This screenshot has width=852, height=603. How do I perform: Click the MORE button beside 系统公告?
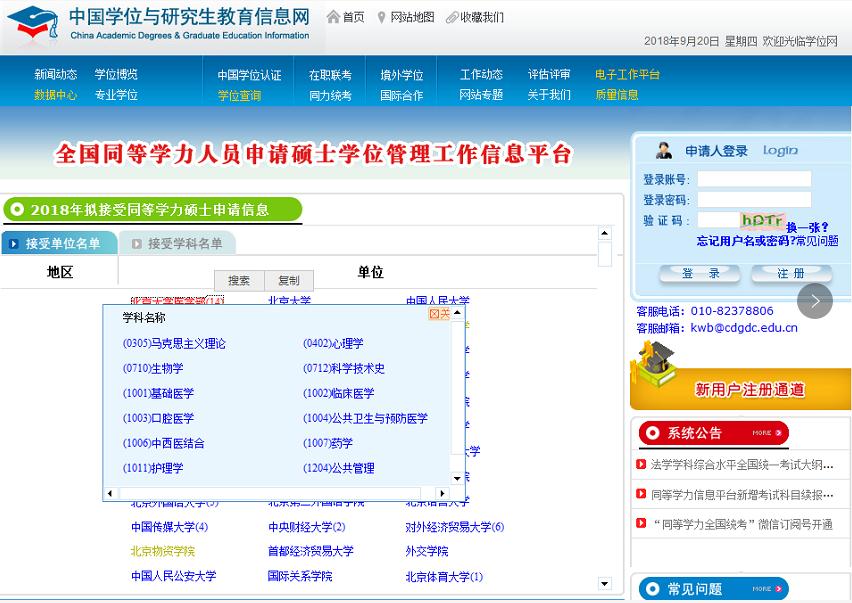(x=764, y=433)
